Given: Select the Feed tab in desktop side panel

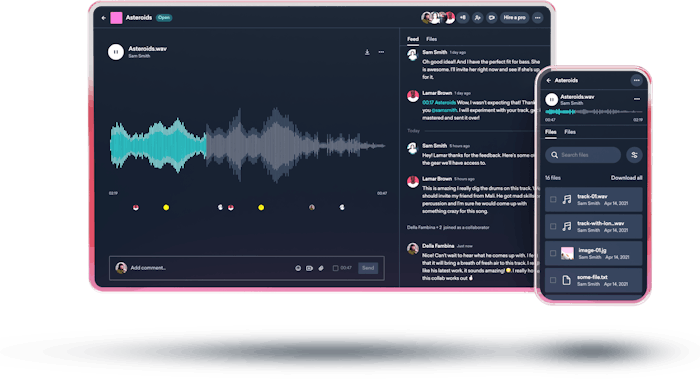Looking at the screenshot, I should (412, 39).
